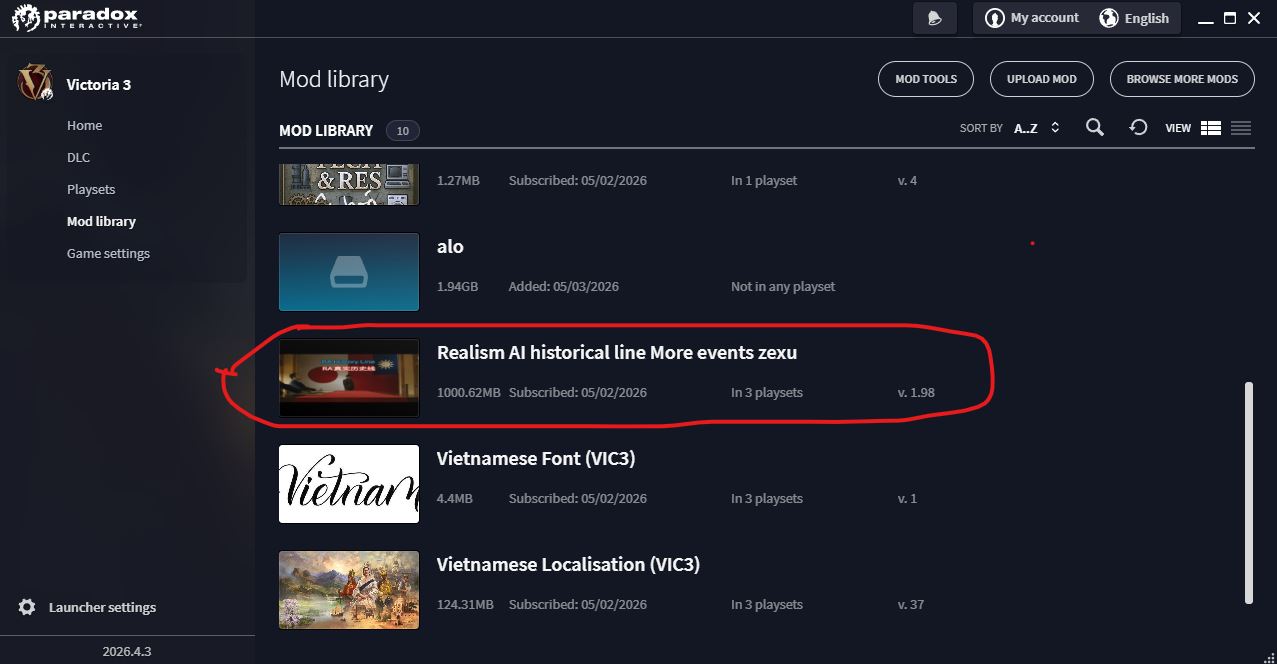Click version v. 1.98 text
The height and width of the screenshot is (664, 1277).
[x=916, y=392]
